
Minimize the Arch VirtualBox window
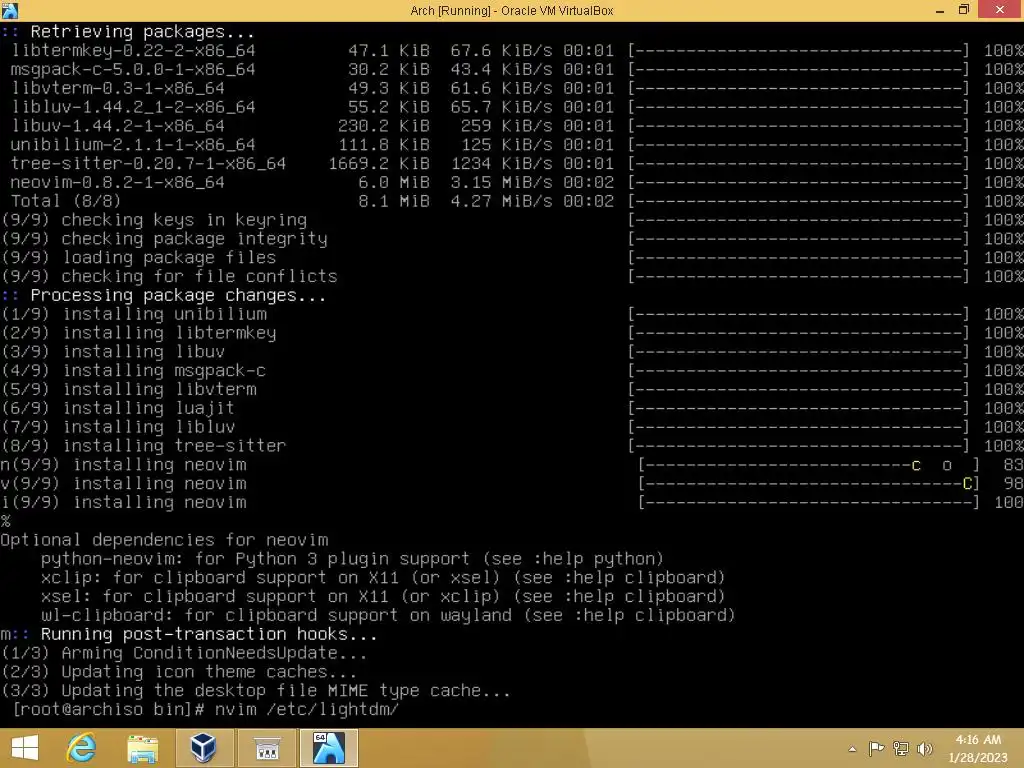tap(940, 10)
